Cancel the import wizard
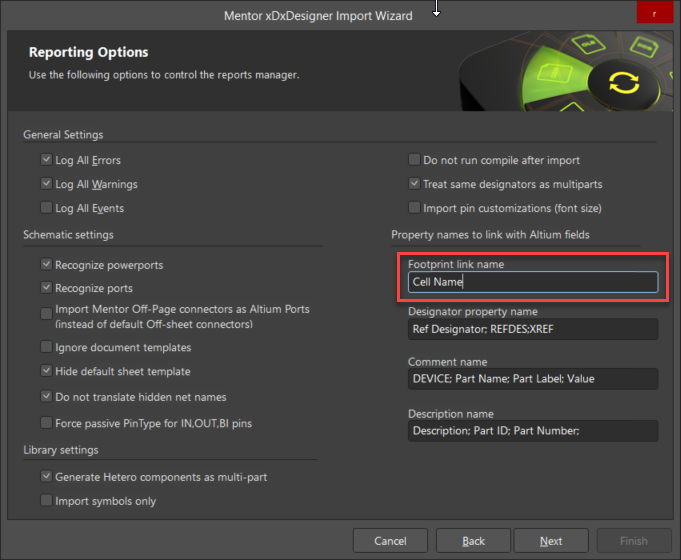Screen dimensions: 681x560 [390, 541]
